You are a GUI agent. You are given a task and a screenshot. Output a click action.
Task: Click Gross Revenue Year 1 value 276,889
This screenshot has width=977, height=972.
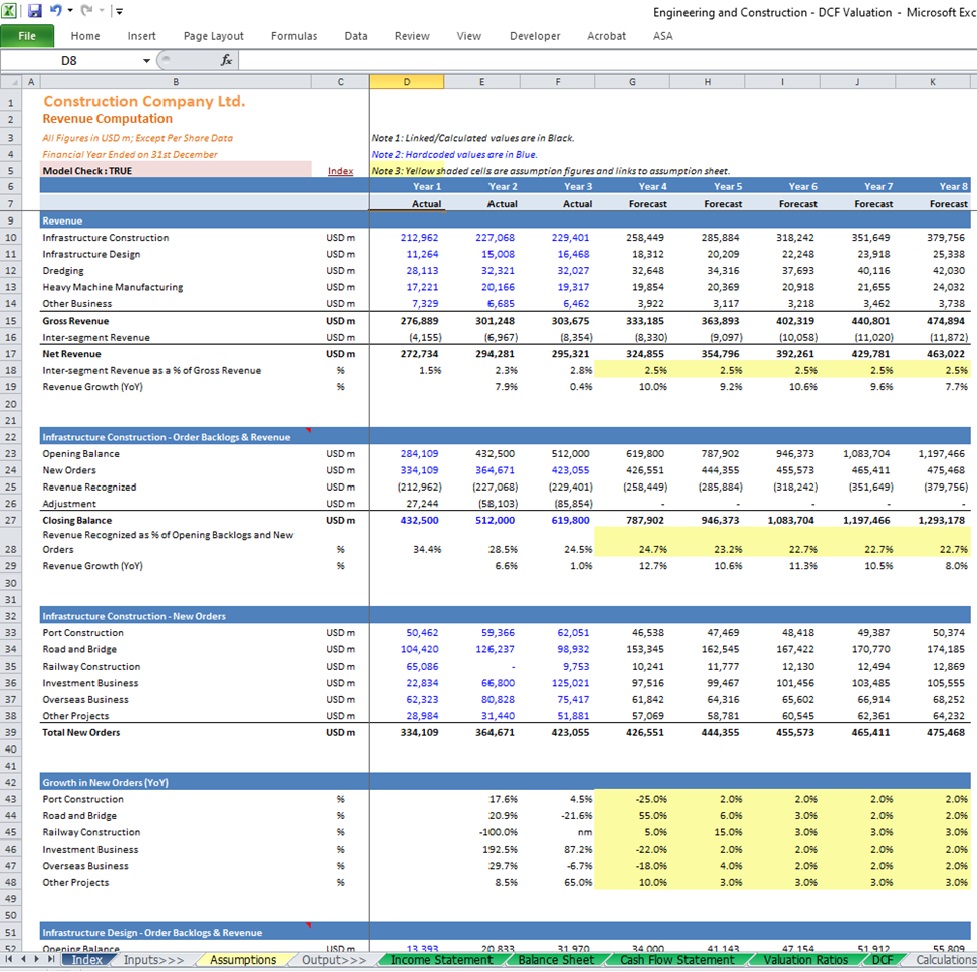click(x=419, y=321)
